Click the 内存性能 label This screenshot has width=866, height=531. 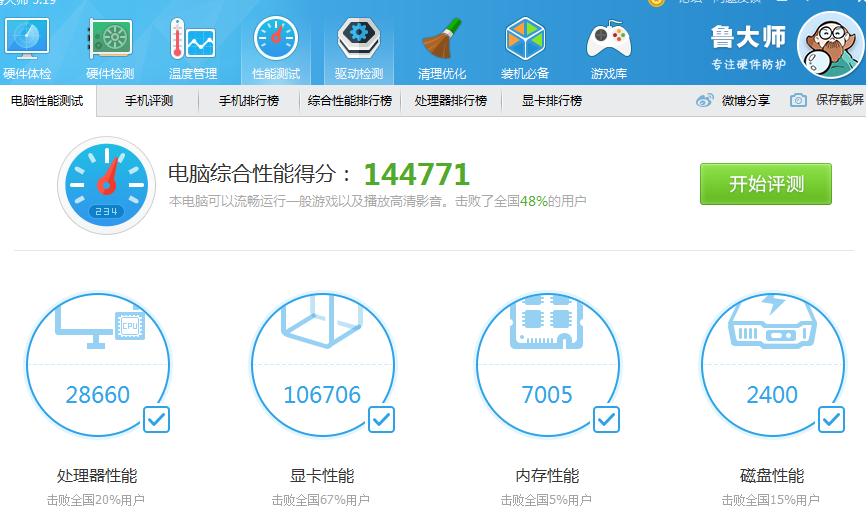pos(547,476)
